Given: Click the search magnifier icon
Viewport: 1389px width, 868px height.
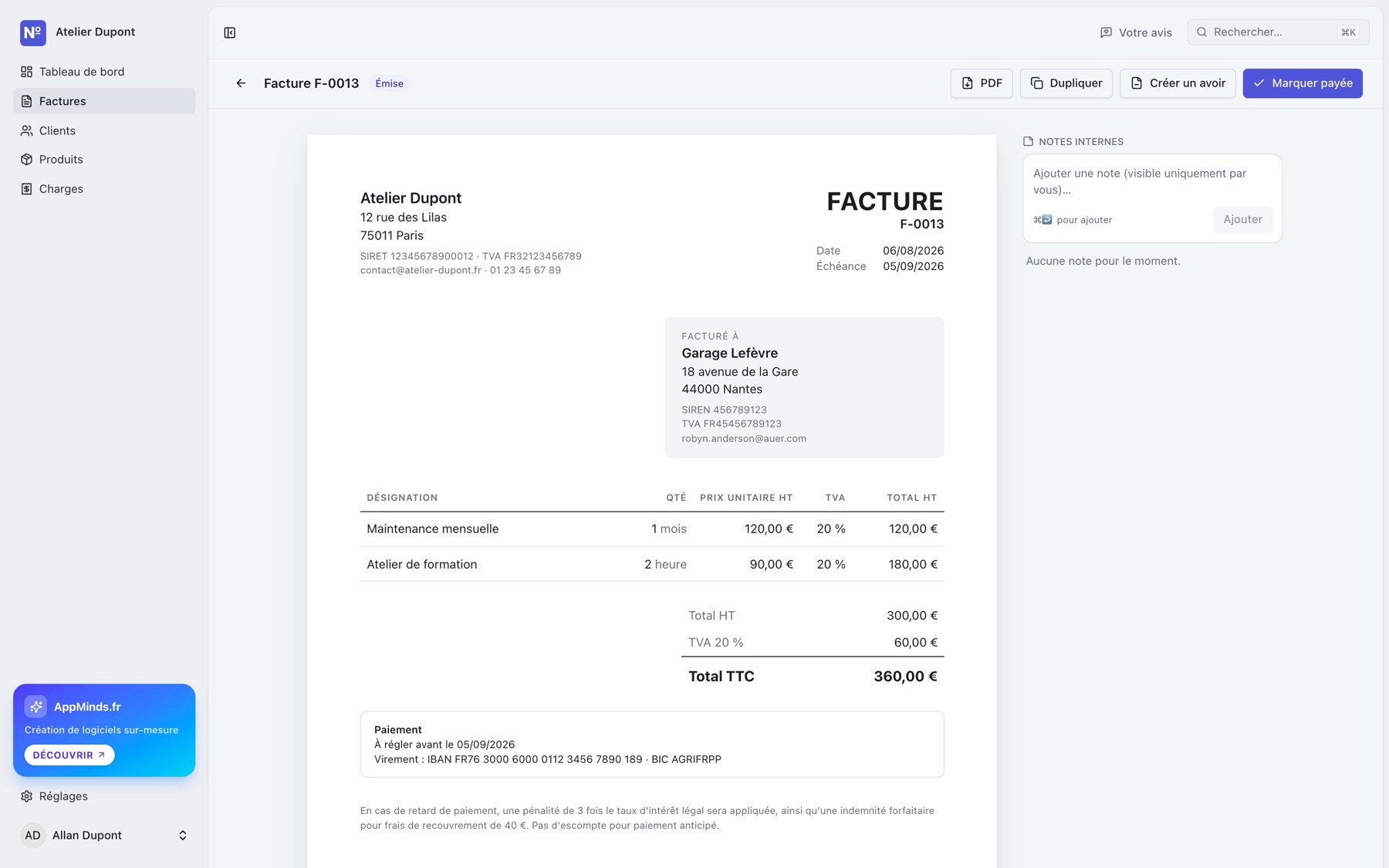Looking at the screenshot, I should [1201, 32].
